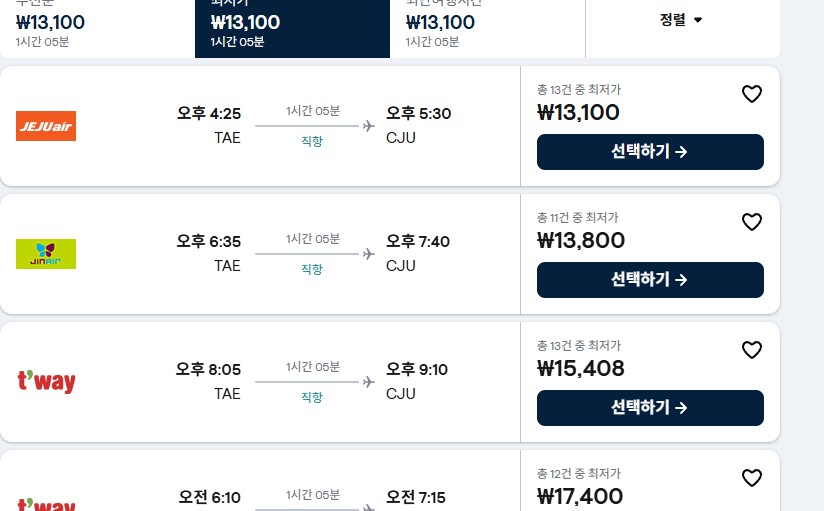Save the Jeju Air flight with the heart
Screen dimensions: 824x511
point(752,94)
